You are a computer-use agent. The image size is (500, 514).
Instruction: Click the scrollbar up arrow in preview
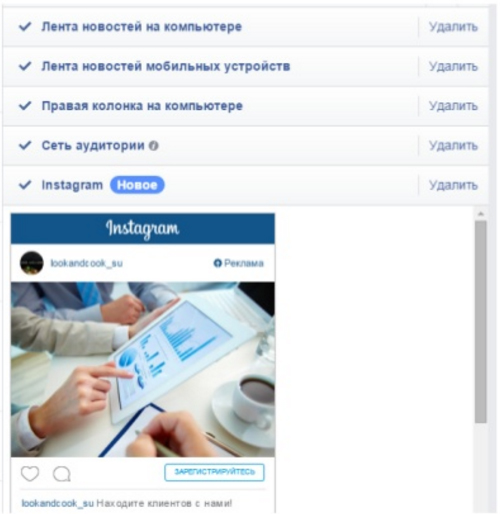tap(481, 214)
